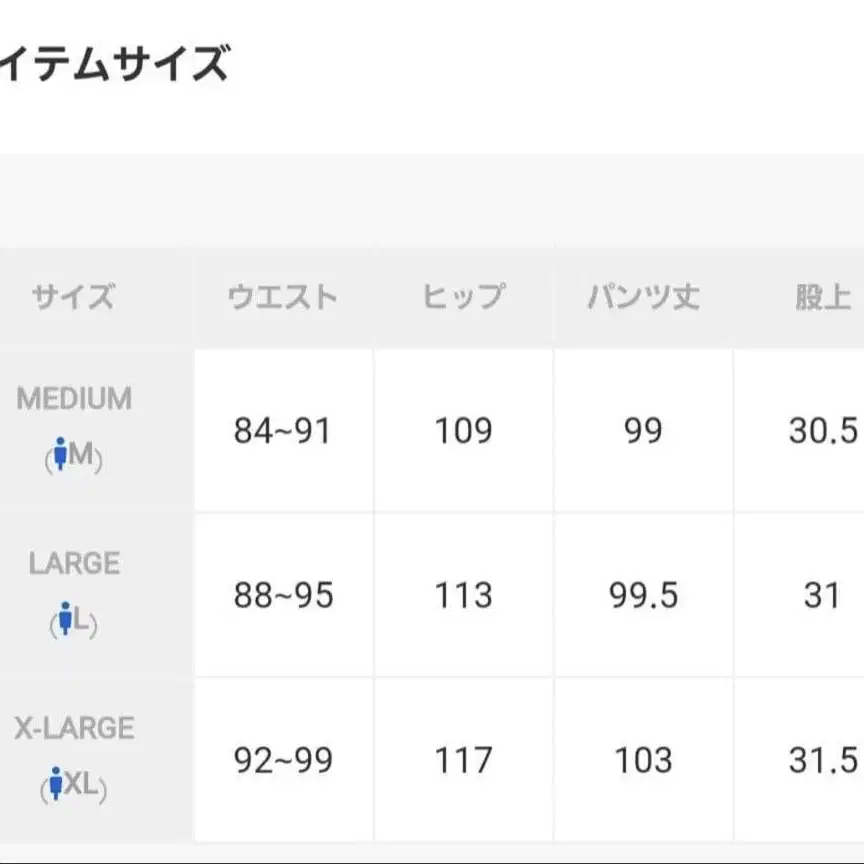Click the 股上 column header
This screenshot has height=864, width=864.
coord(822,297)
